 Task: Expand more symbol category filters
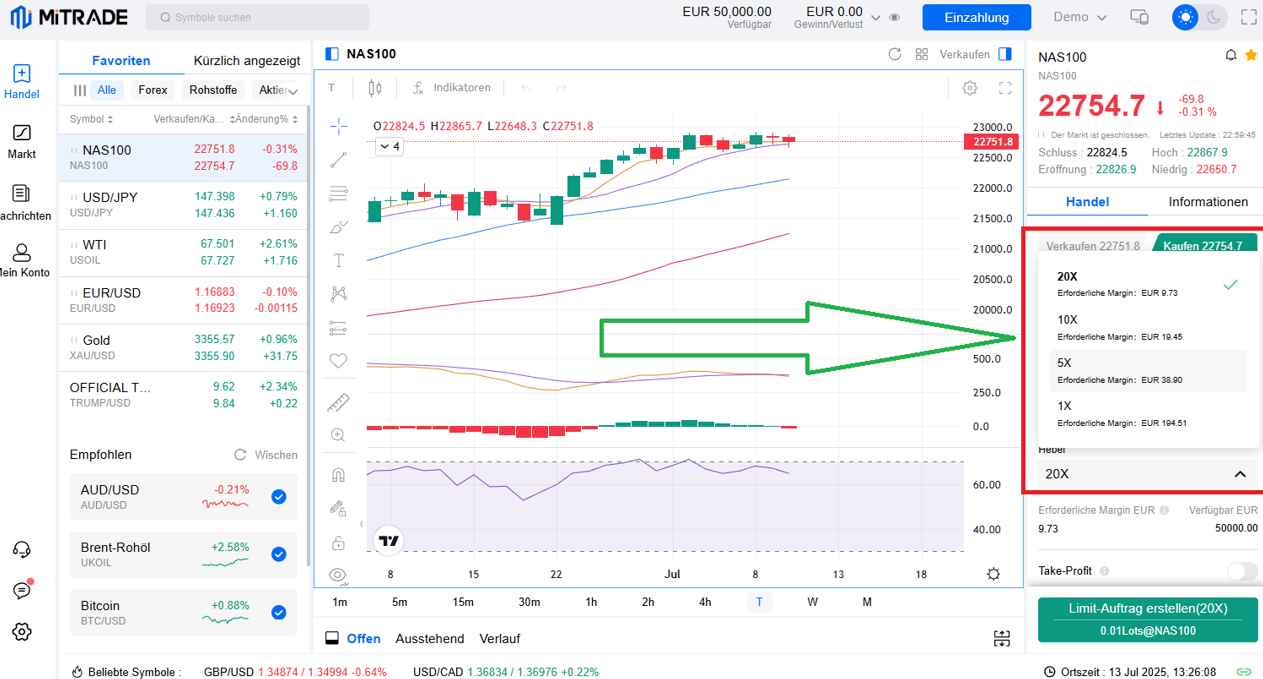tap(293, 91)
